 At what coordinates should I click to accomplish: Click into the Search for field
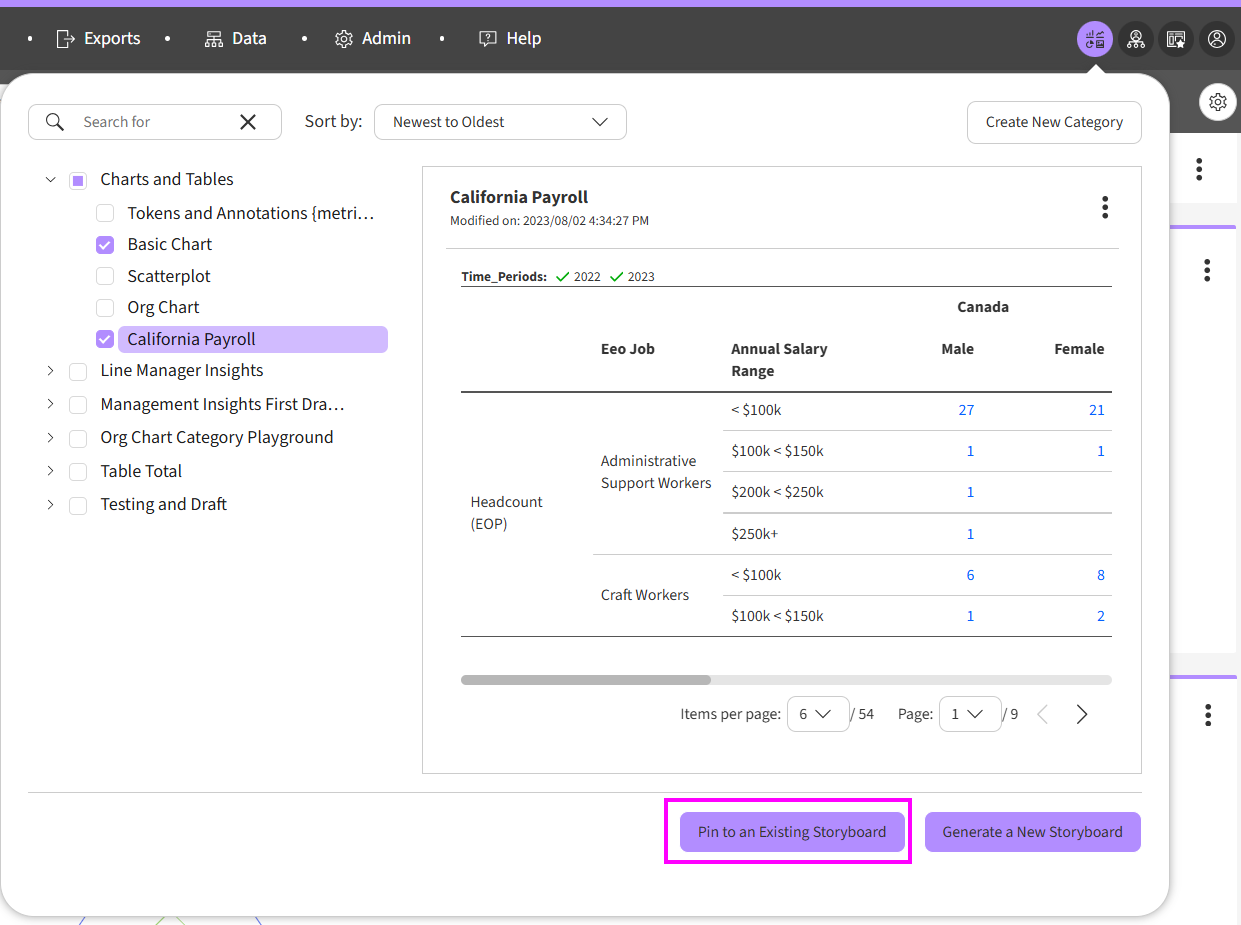[x=150, y=122]
